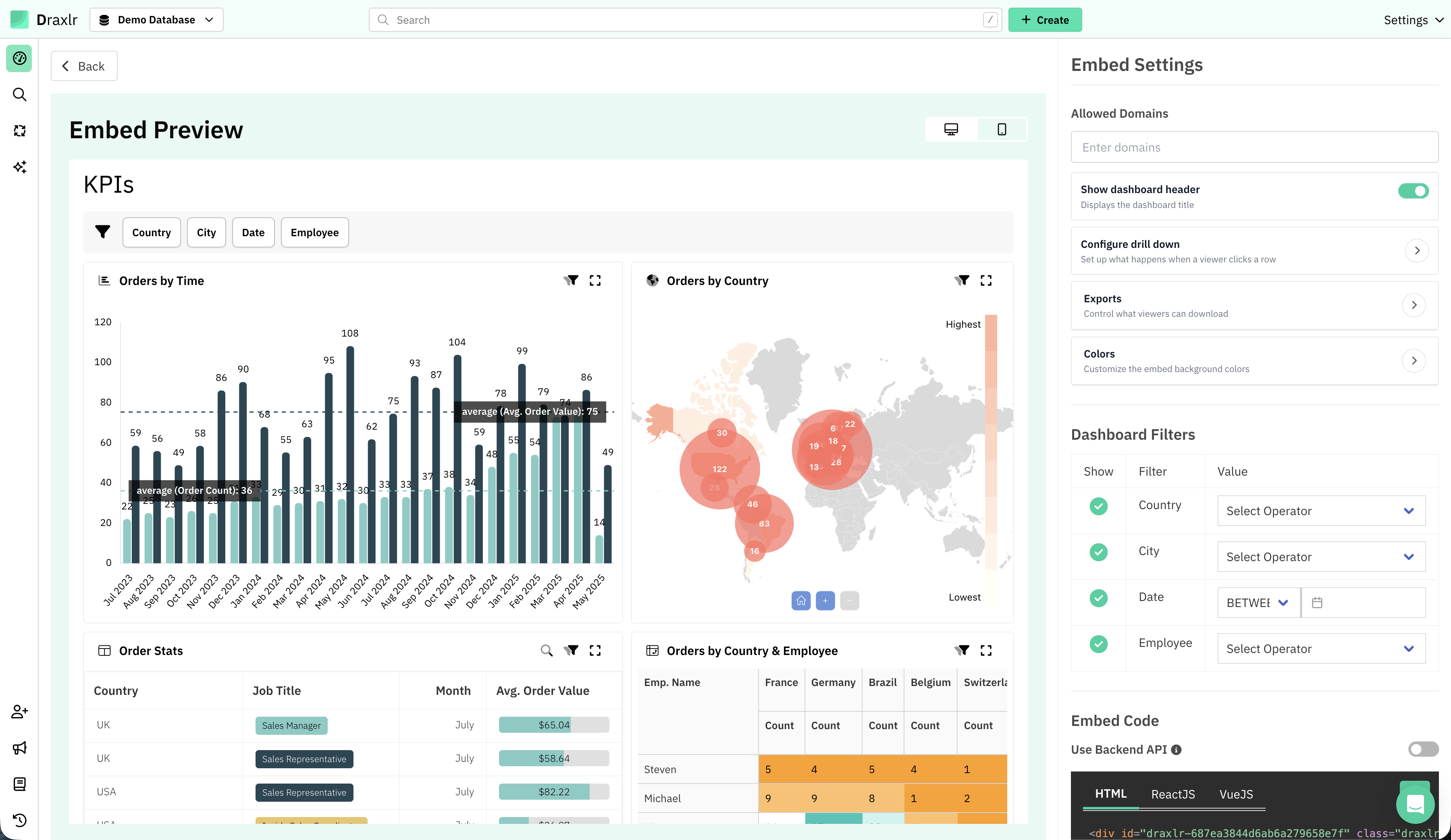The image size is (1451, 840).
Task: Click the Back button
Action: tap(84, 66)
